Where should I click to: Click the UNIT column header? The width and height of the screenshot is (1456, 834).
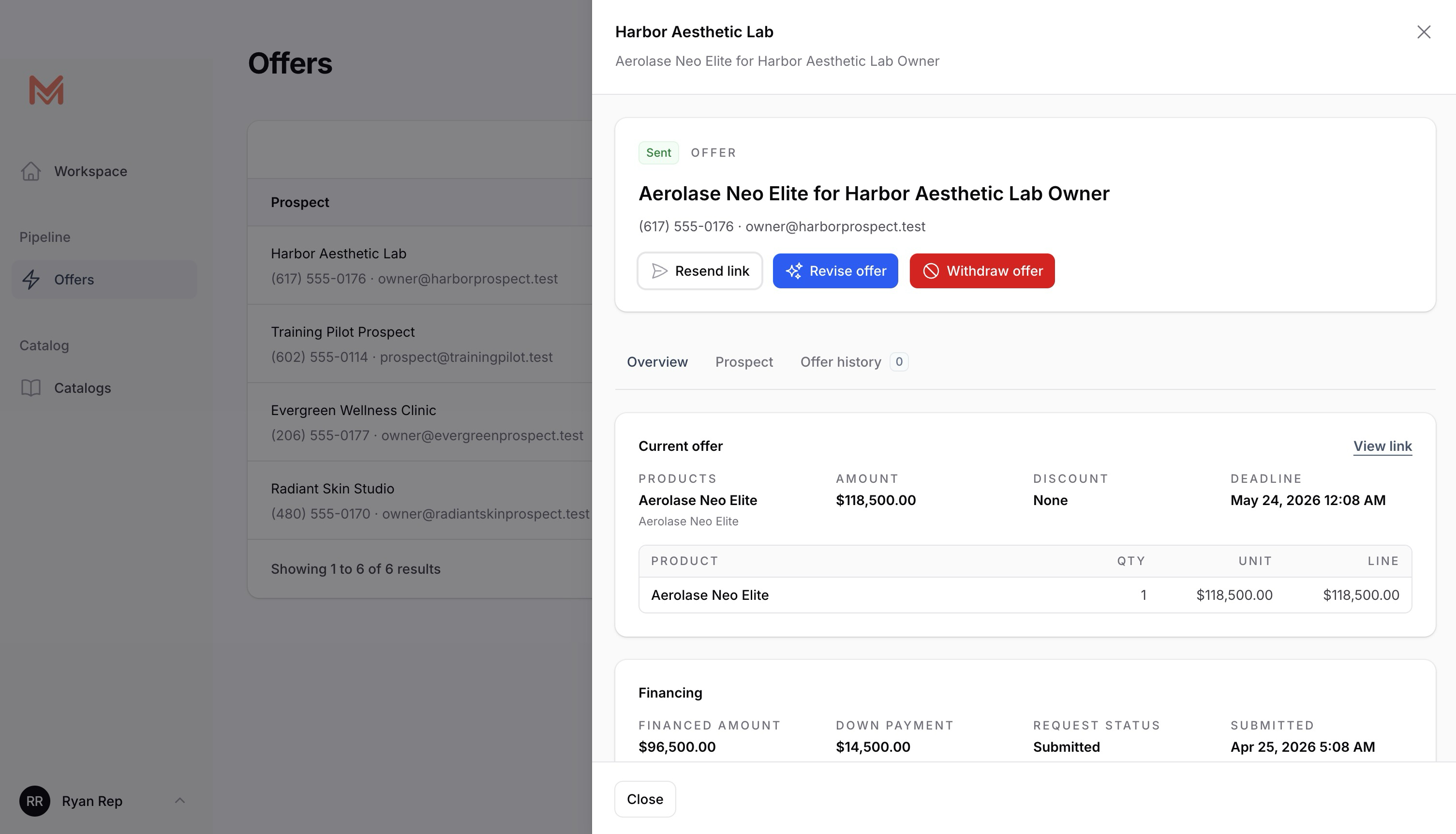[1255, 561]
